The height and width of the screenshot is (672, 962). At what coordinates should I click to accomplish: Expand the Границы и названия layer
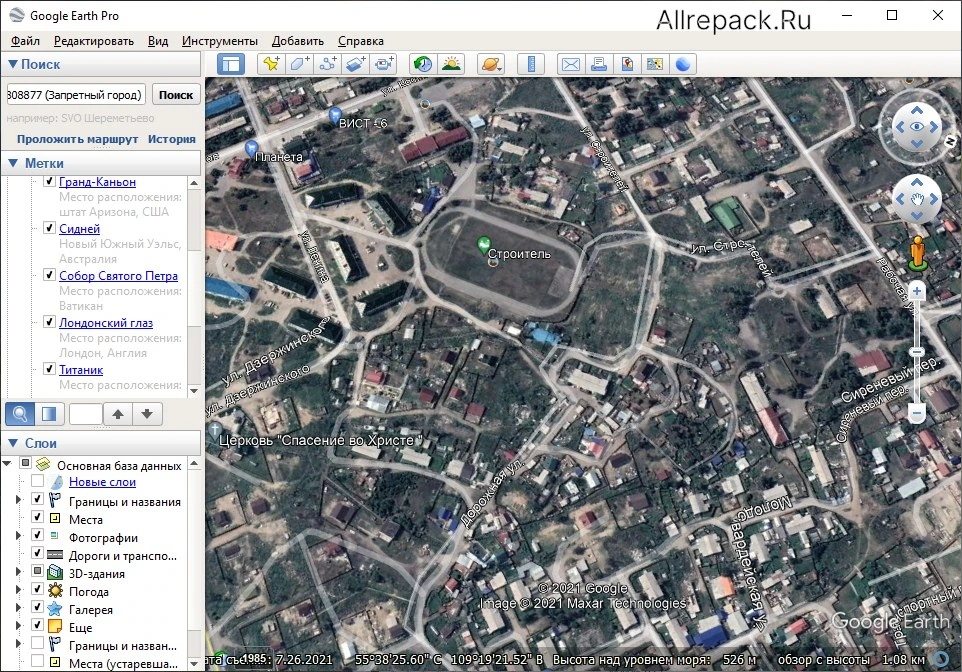coord(18,500)
